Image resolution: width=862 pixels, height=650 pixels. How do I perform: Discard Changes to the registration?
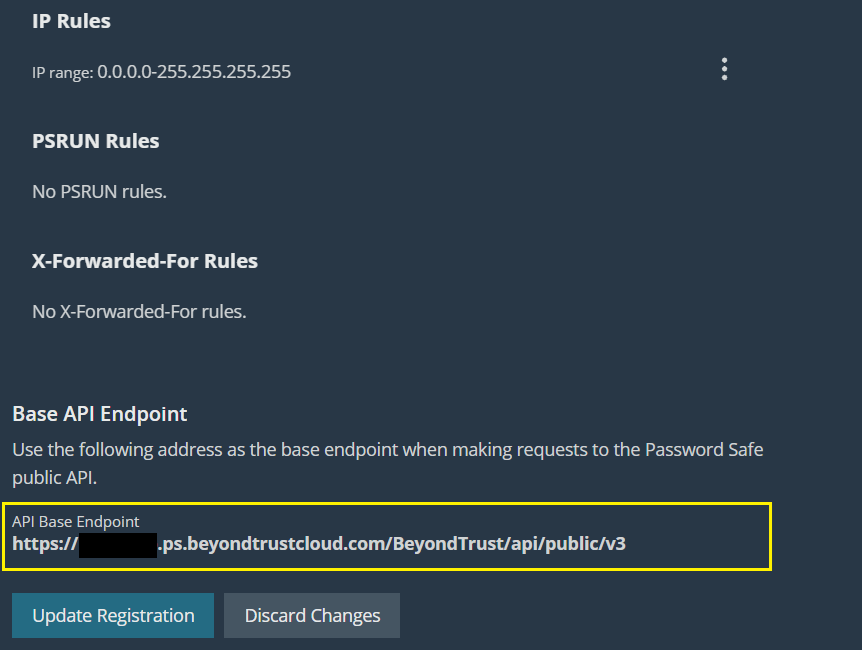pyautogui.click(x=312, y=615)
